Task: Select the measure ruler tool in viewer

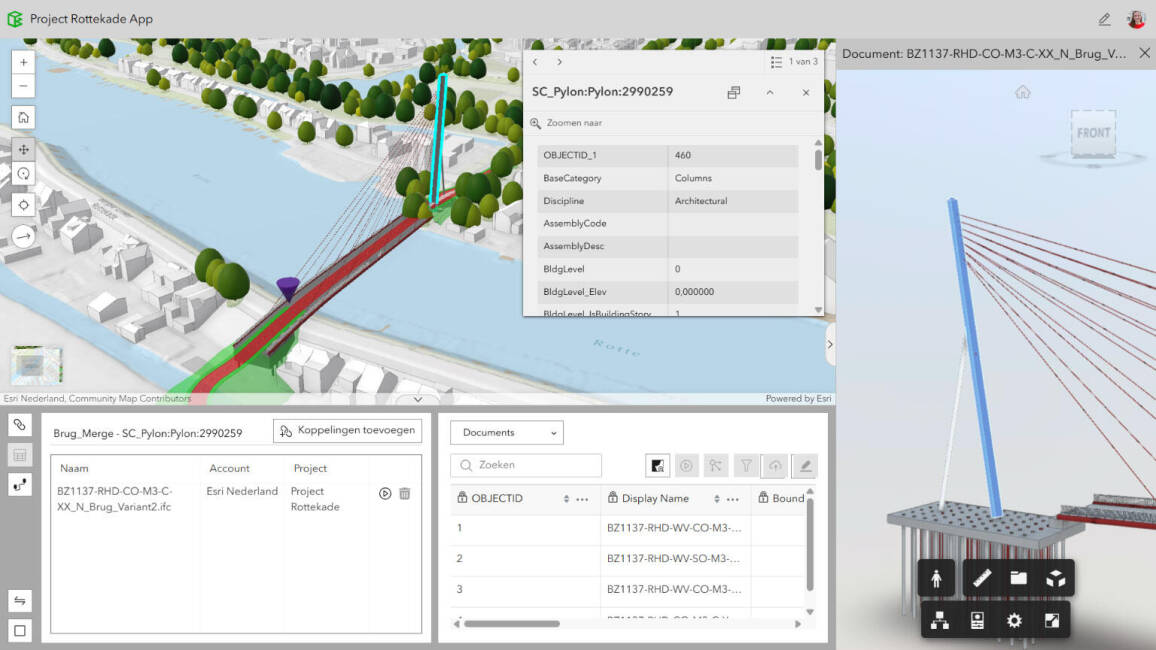Action: [982, 578]
